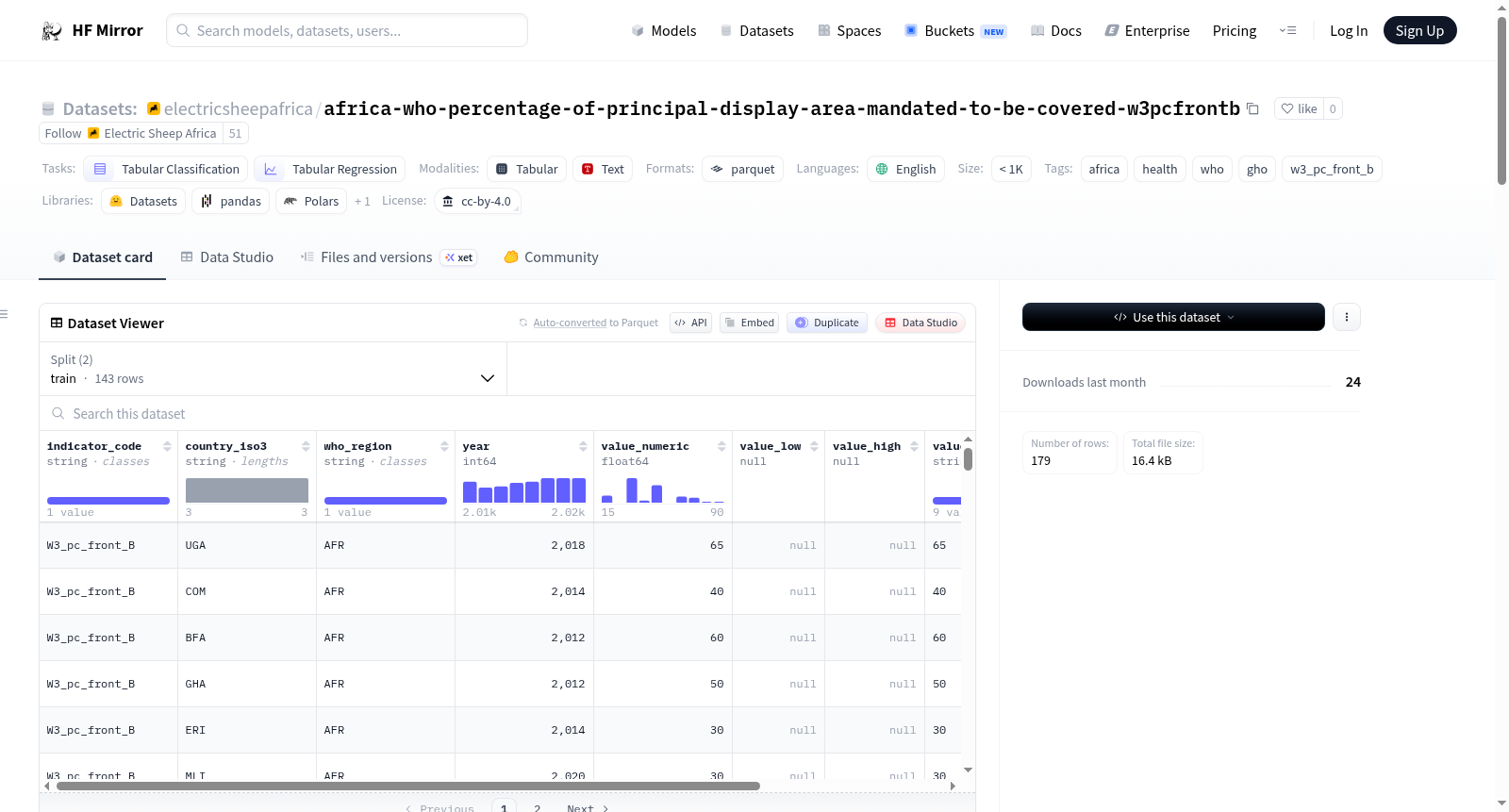Toggle sort on indicator_code column
Screen dimensions: 1509x812
(x=167, y=446)
